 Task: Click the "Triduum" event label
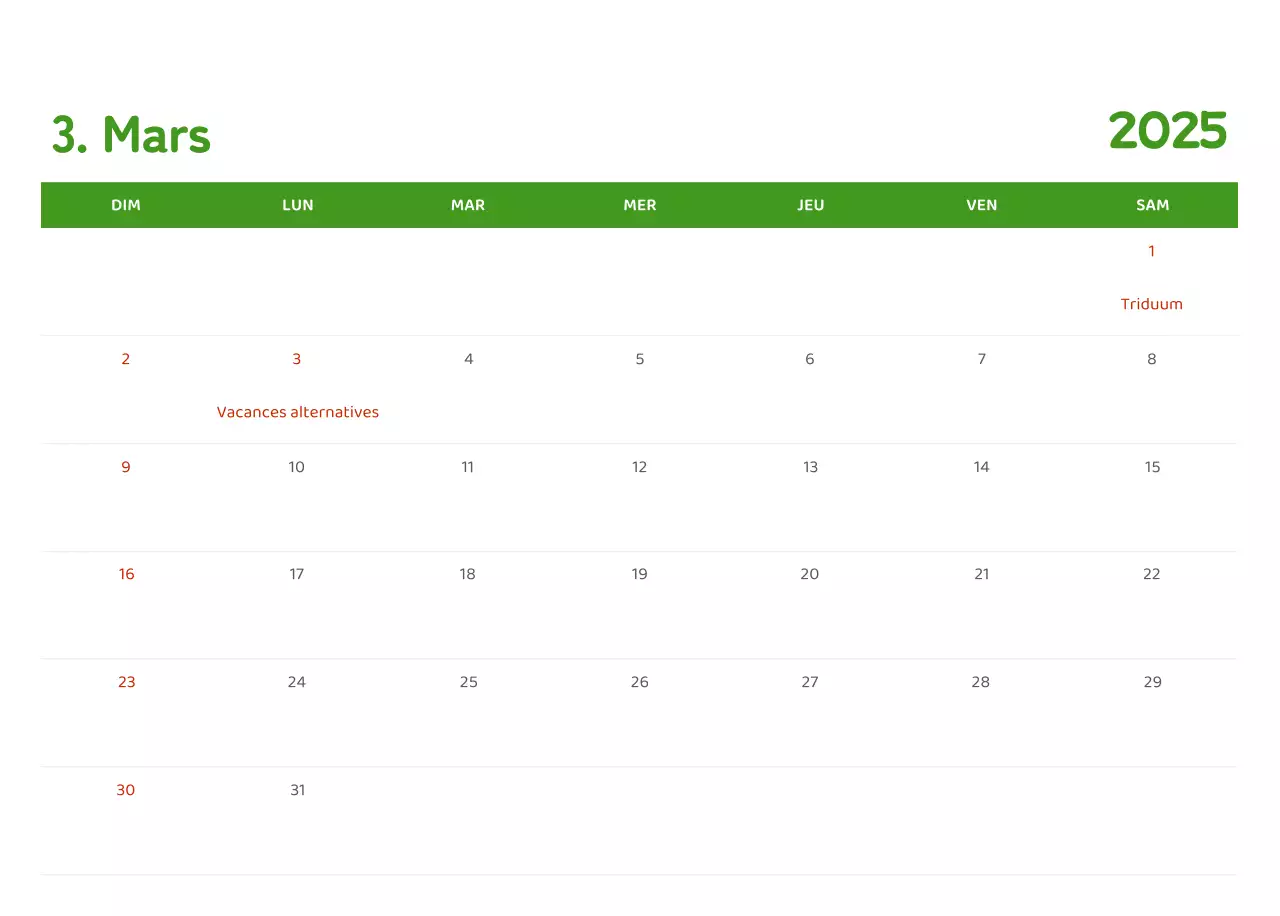(x=1151, y=304)
